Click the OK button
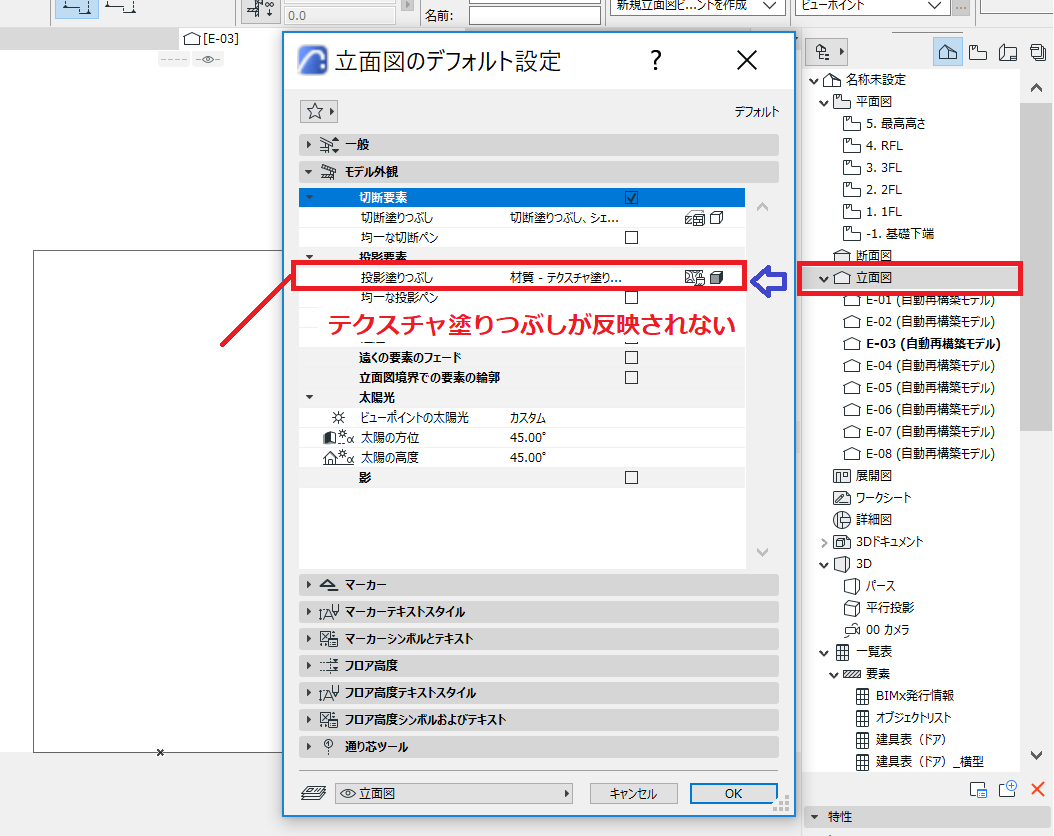 point(733,794)
